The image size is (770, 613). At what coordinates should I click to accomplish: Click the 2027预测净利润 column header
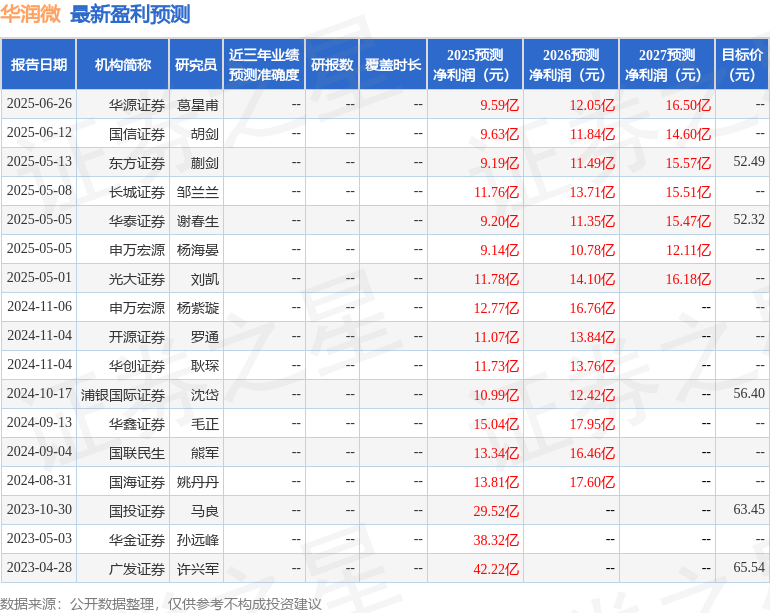[x=667, y=64]
